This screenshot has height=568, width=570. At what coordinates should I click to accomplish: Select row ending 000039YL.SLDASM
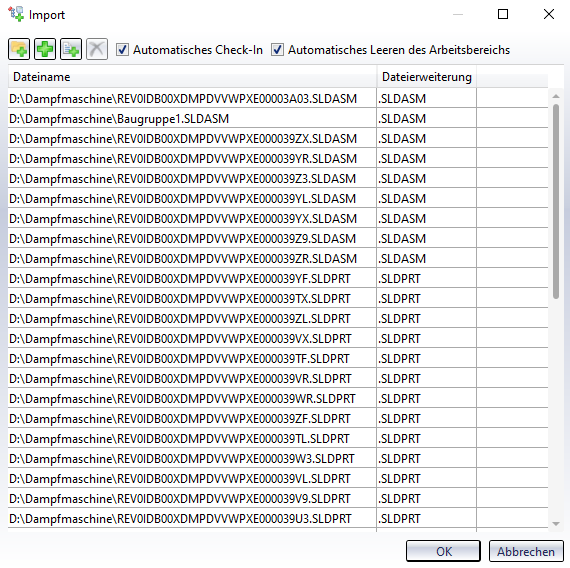278,199
